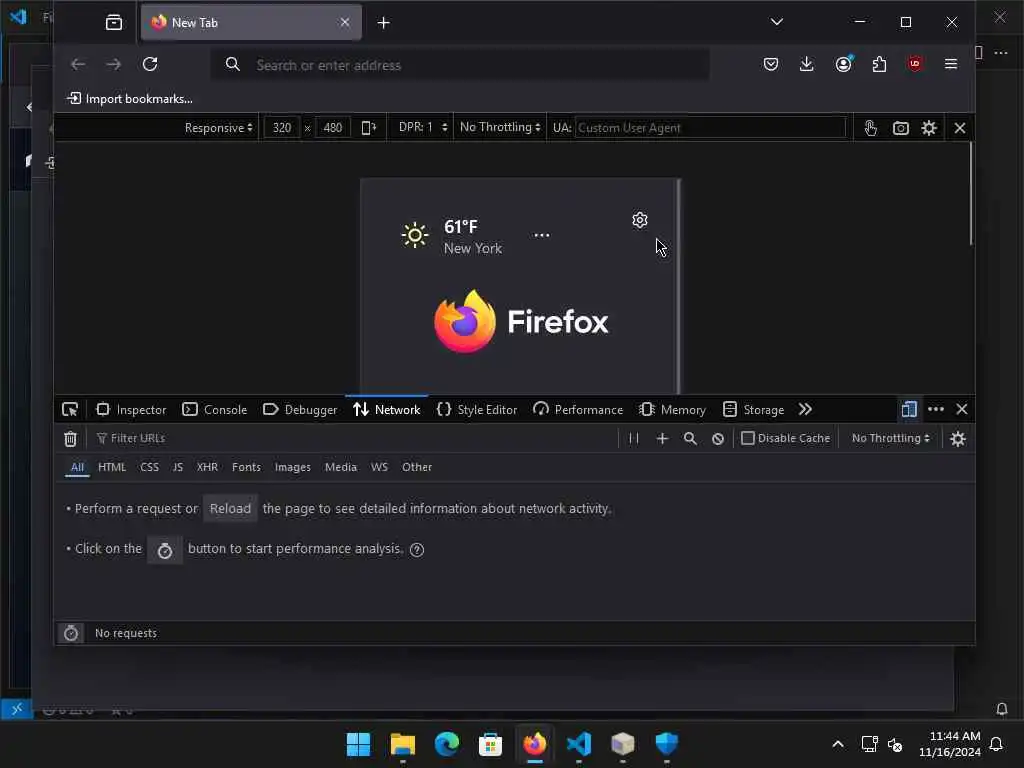Focus the Search or enter address bar
This screenshot has width=1024, height=768.
click(460, 65)
